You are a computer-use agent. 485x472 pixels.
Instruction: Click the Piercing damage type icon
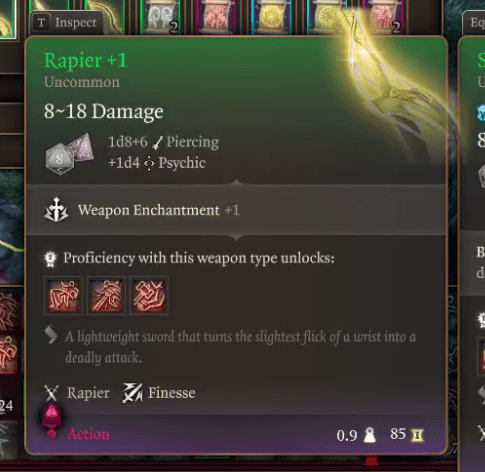(157, 143)
